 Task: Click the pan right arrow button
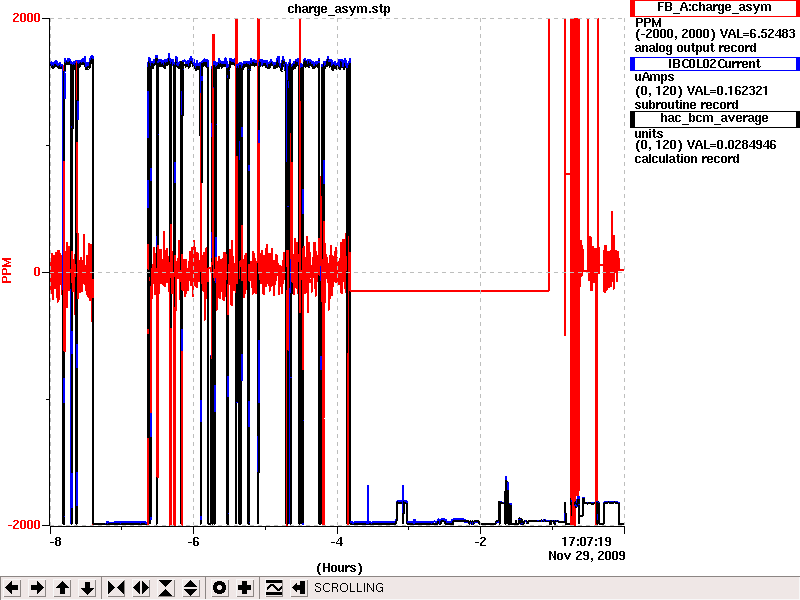37,588
